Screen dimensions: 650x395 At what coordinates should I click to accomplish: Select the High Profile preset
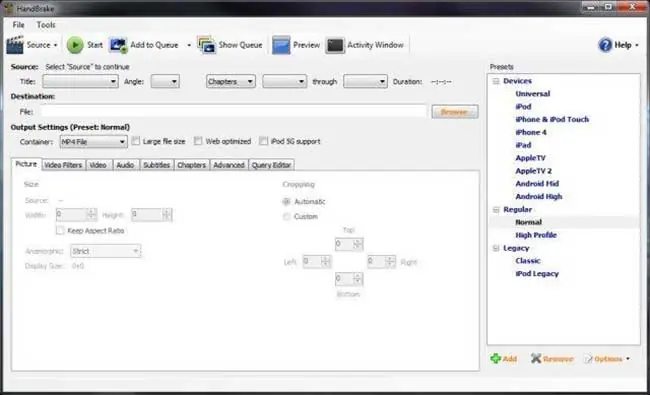tap(536, 235)
